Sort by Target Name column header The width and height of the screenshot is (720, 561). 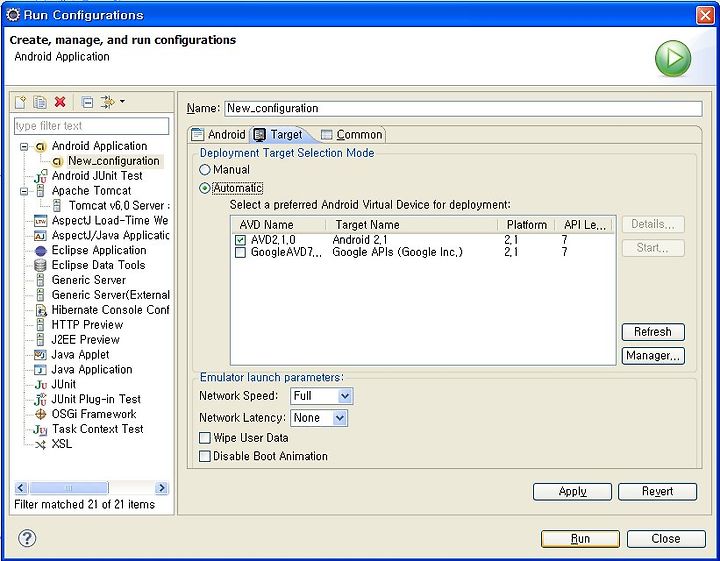(x=412, y=225)
